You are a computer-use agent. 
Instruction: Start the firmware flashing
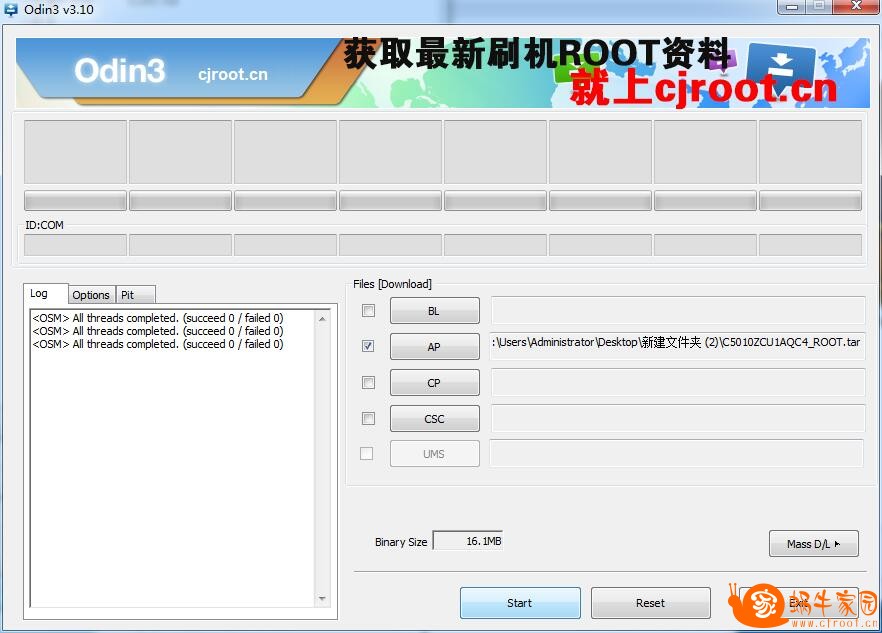pos(520,603)
